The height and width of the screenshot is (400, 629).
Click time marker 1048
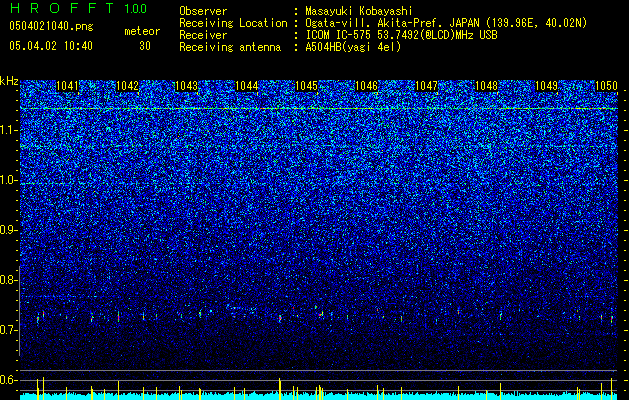[486, 86]
